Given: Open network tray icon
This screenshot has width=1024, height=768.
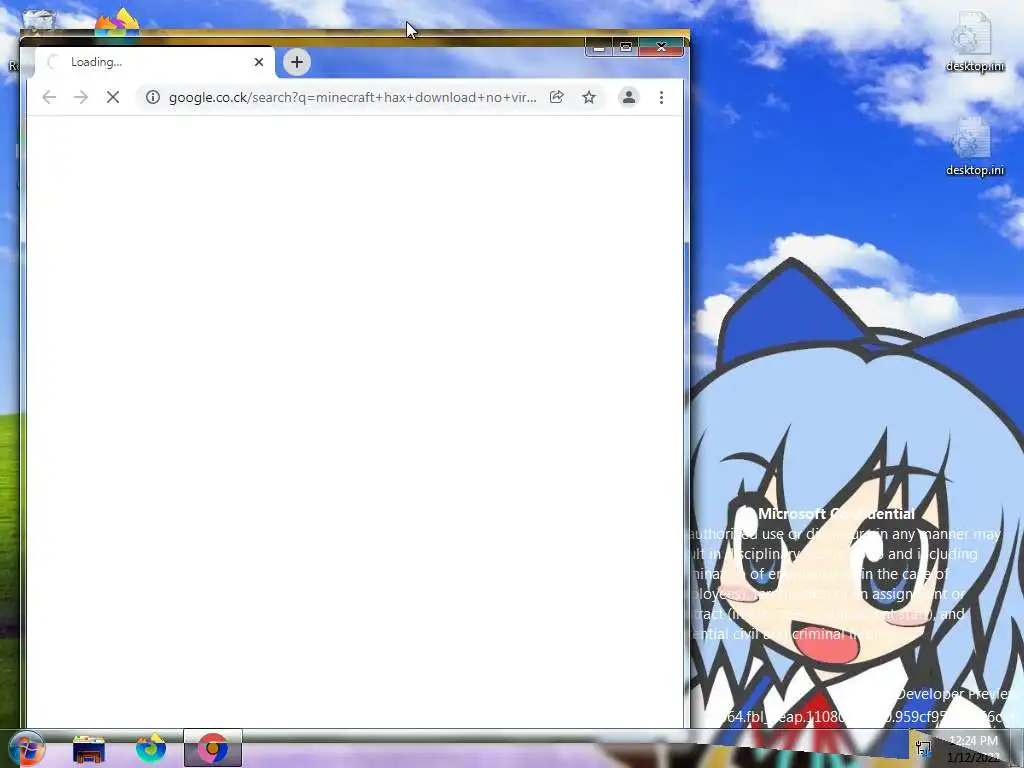Looking at the screenshot, I should 923,748.
